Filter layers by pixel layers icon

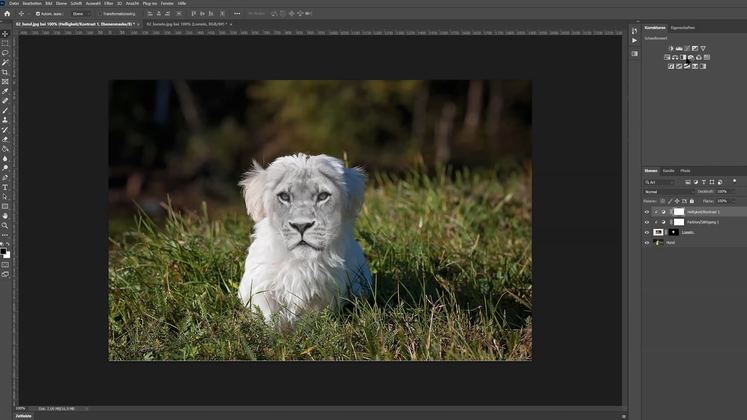(688, 182)
